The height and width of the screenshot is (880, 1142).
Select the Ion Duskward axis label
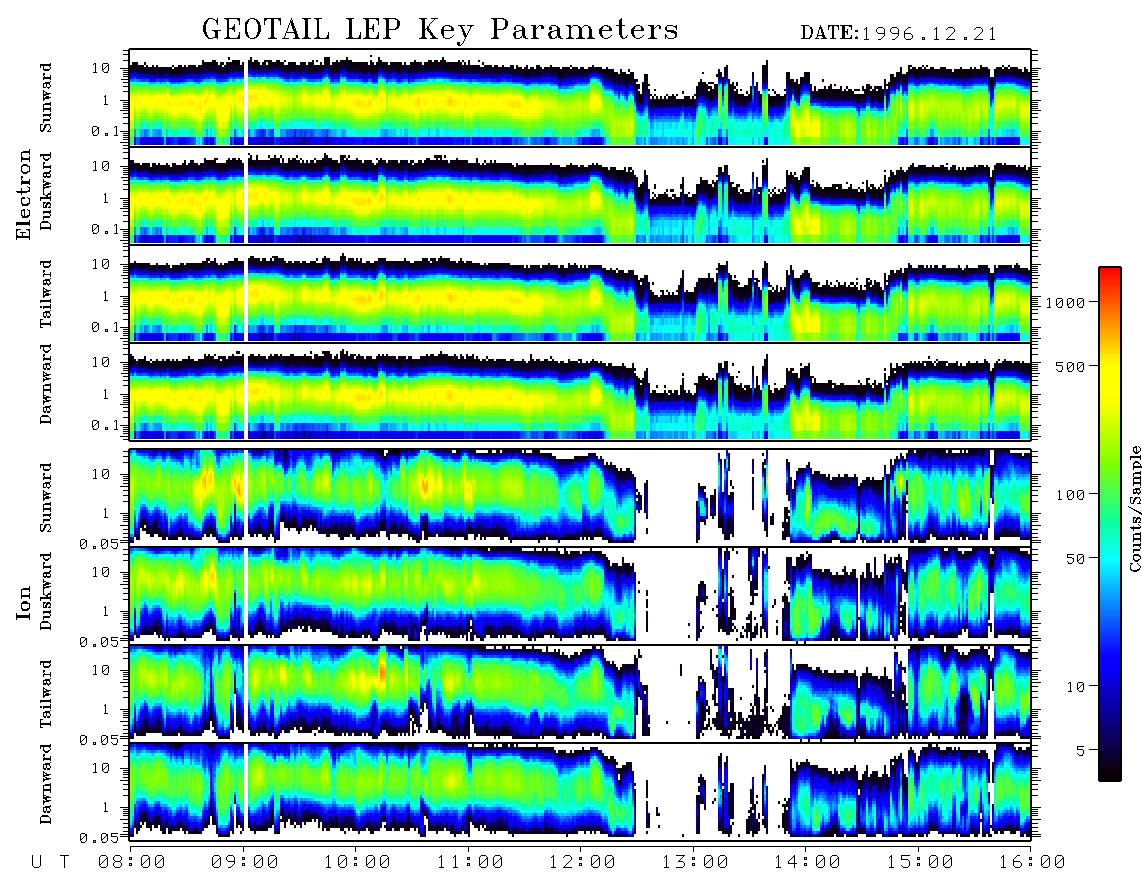point(46,591)
